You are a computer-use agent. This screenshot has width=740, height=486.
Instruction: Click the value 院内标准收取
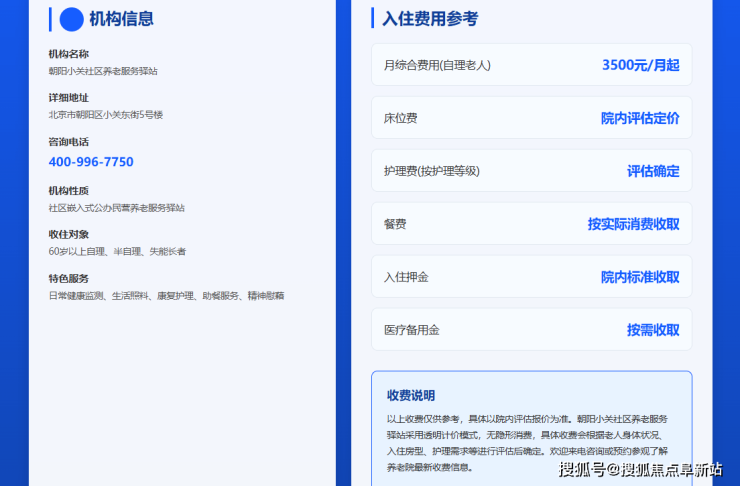coord(640,277)
